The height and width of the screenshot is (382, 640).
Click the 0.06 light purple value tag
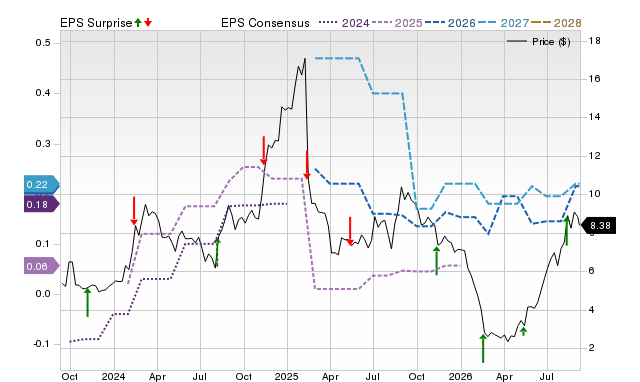point(42,267)
